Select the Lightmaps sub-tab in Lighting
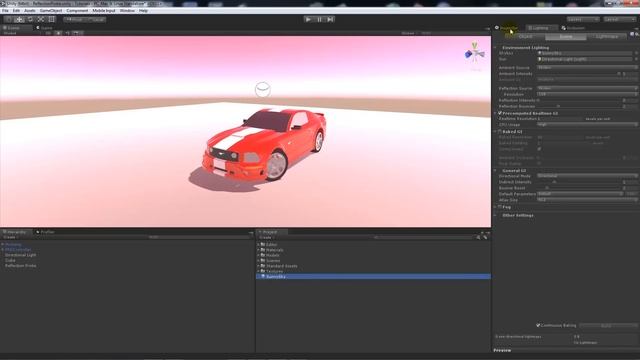Image resolution: width=640 pixels, height=360 pixels. (x=607, y=36)
